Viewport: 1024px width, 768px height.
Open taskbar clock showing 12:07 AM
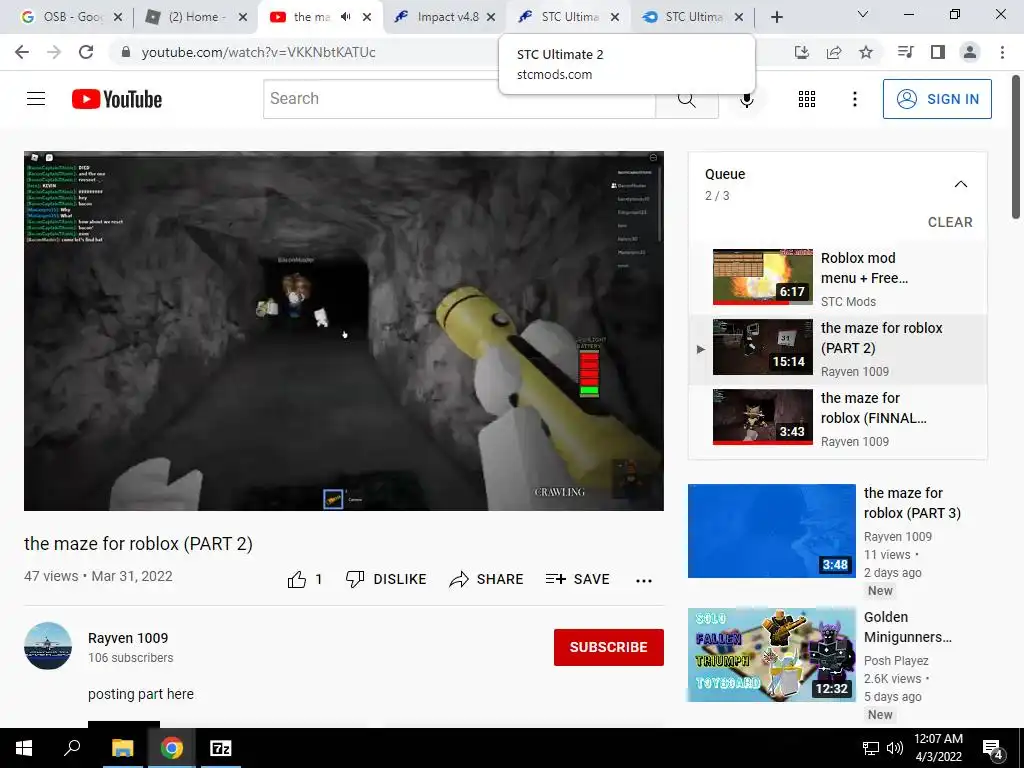938,748
